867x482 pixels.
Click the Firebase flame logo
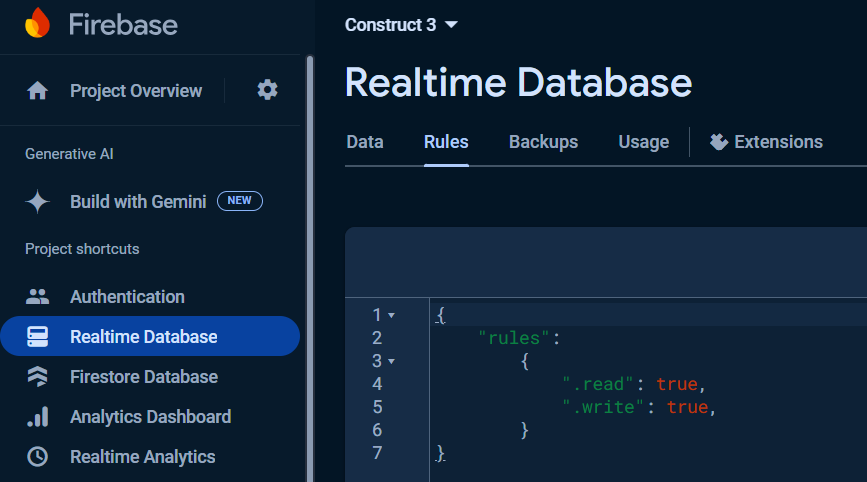pos(37,23)
